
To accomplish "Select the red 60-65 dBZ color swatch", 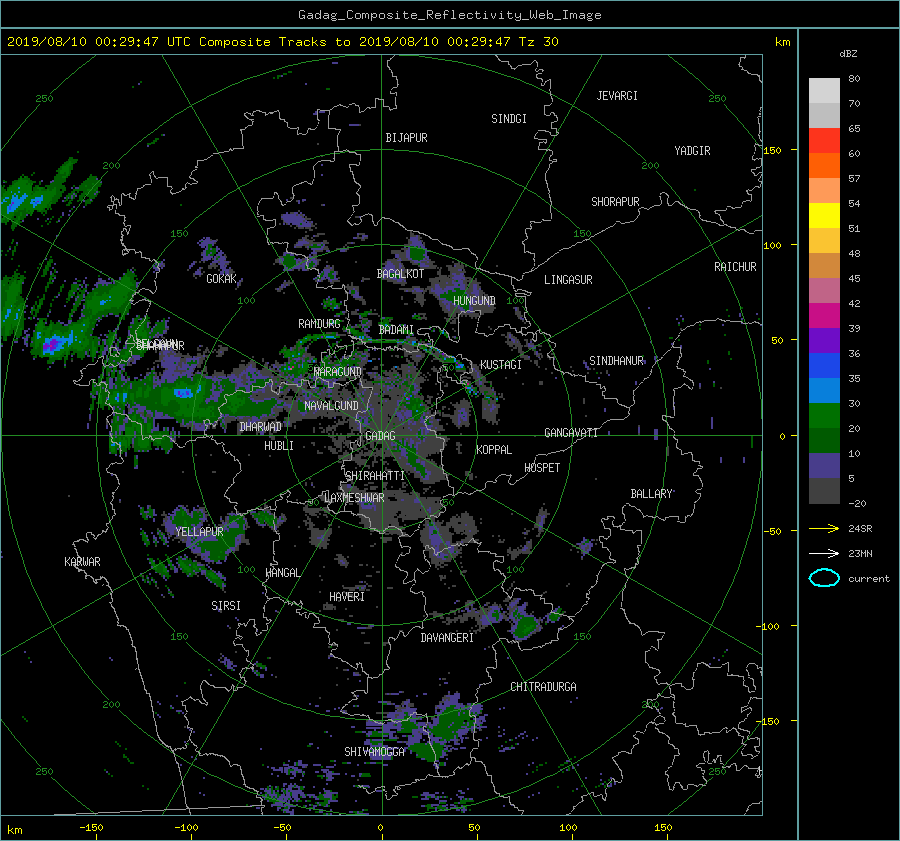I will (x=824, y=140).
